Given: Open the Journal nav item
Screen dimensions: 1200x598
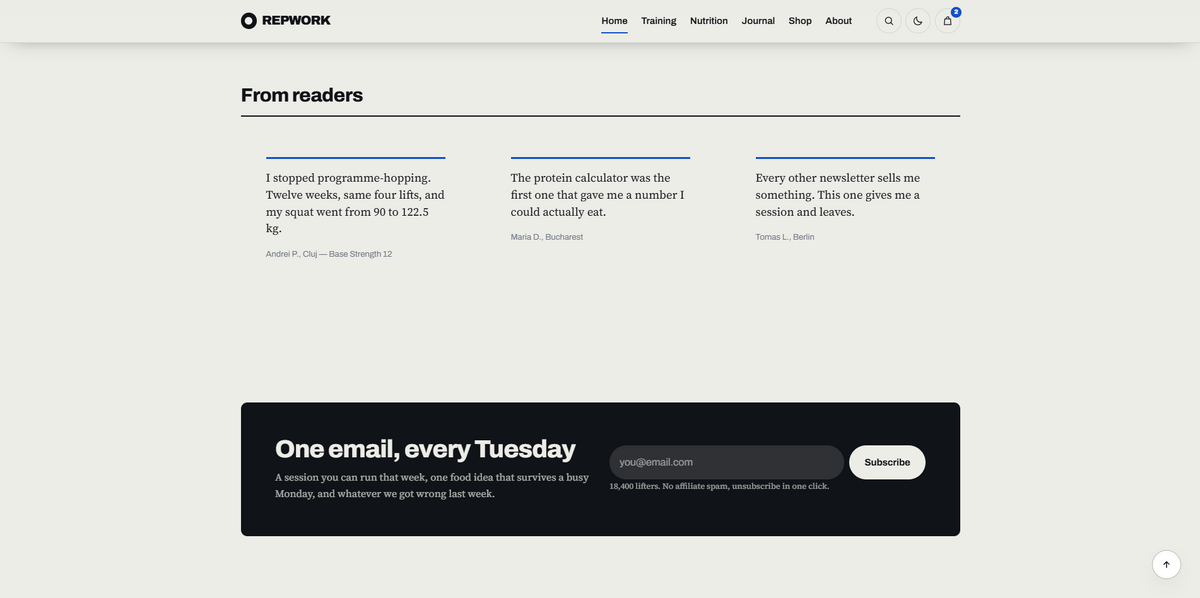Looking at the screenshot, I should tap(758, 21).
